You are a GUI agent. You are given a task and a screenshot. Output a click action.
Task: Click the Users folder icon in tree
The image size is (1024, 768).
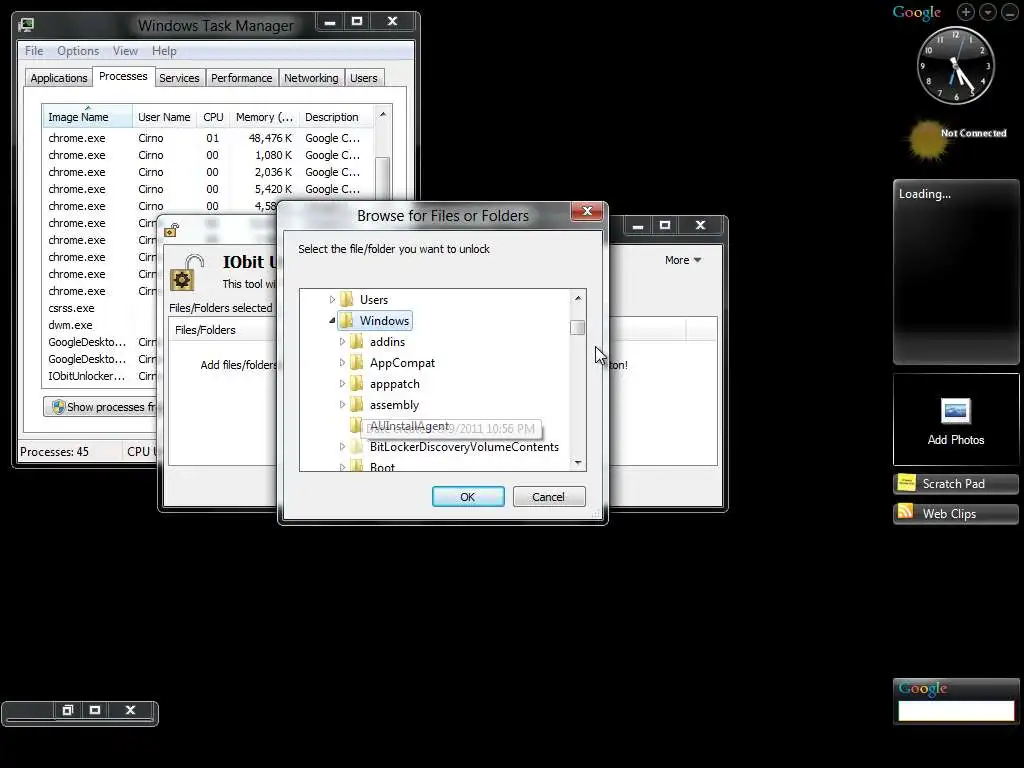(347, 300)
